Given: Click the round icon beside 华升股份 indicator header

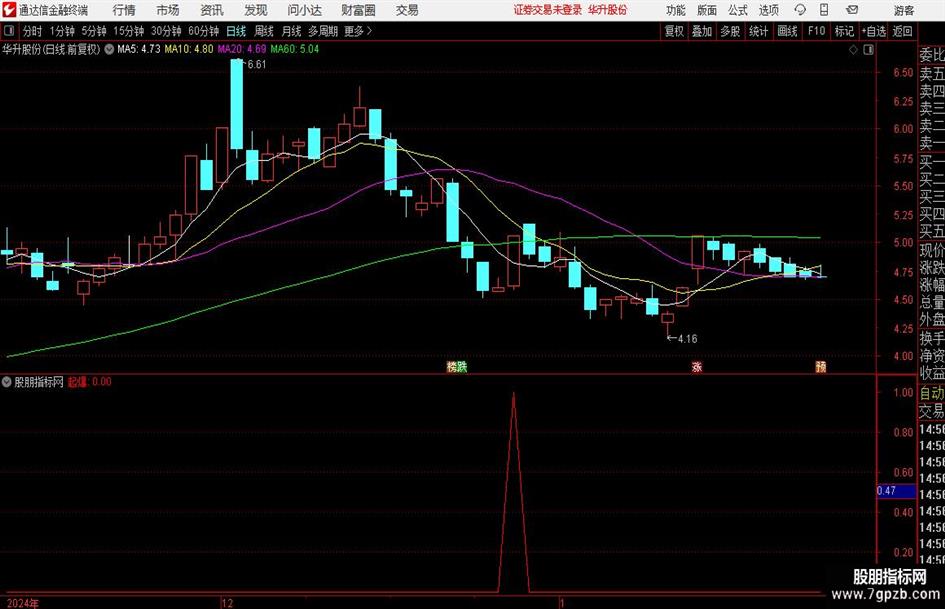Looking at the screenshot, I should tap(109, 49).
